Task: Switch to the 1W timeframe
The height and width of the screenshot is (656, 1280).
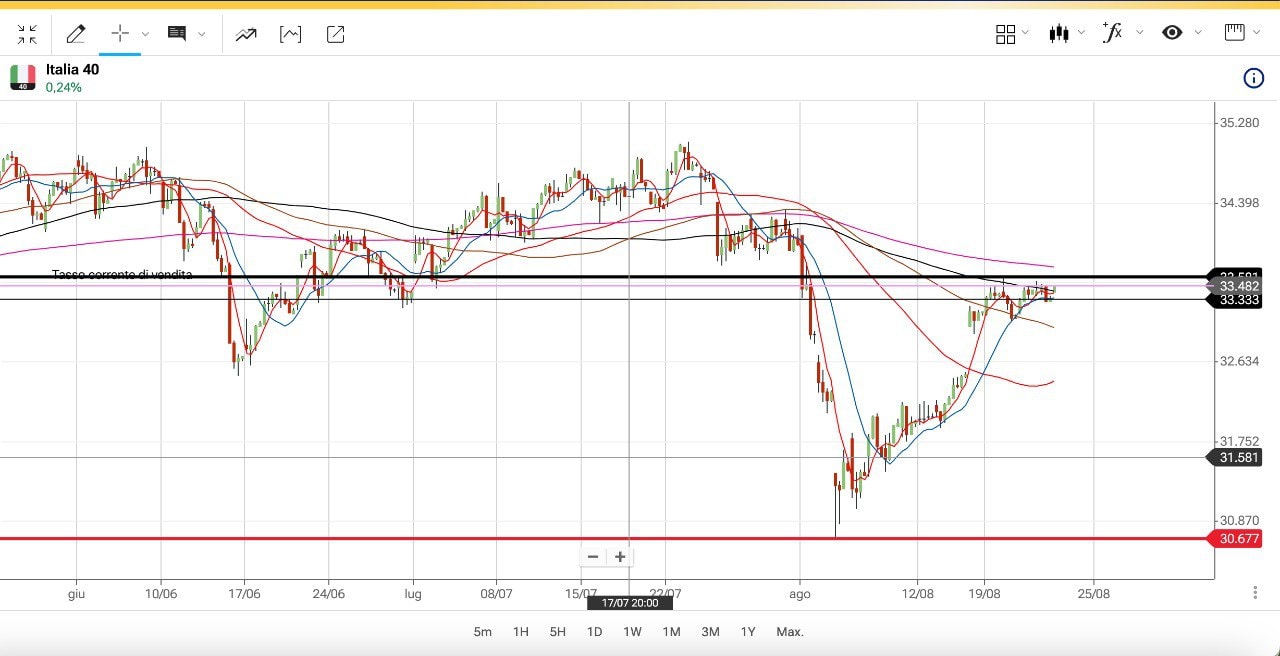Action: click(x=632, y=632)
